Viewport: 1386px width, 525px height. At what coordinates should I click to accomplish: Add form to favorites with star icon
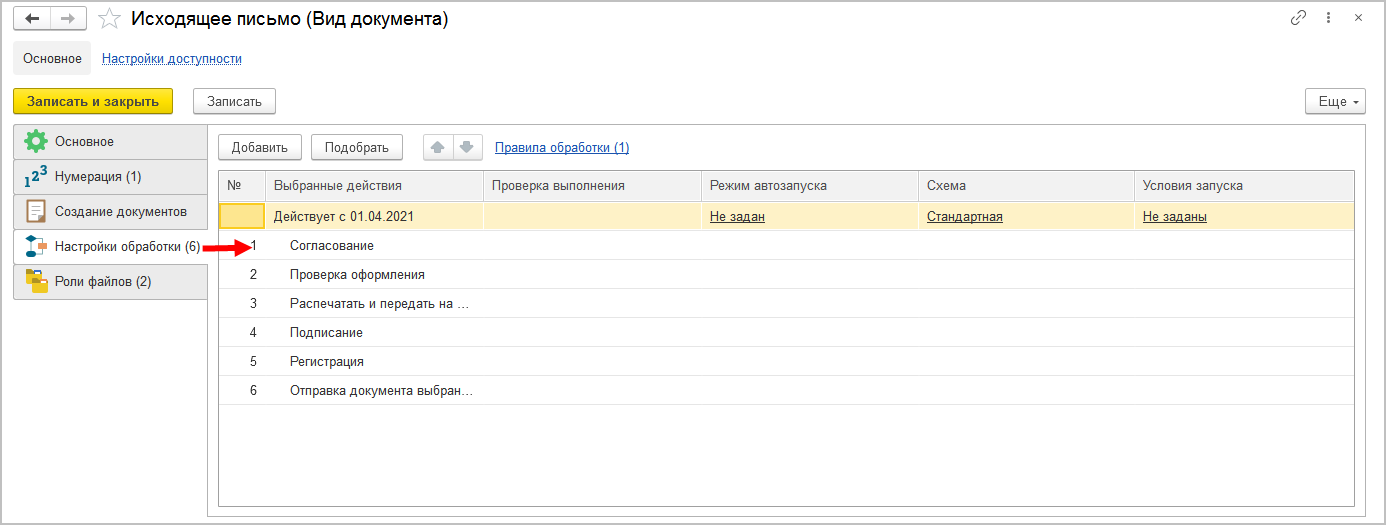110,19
